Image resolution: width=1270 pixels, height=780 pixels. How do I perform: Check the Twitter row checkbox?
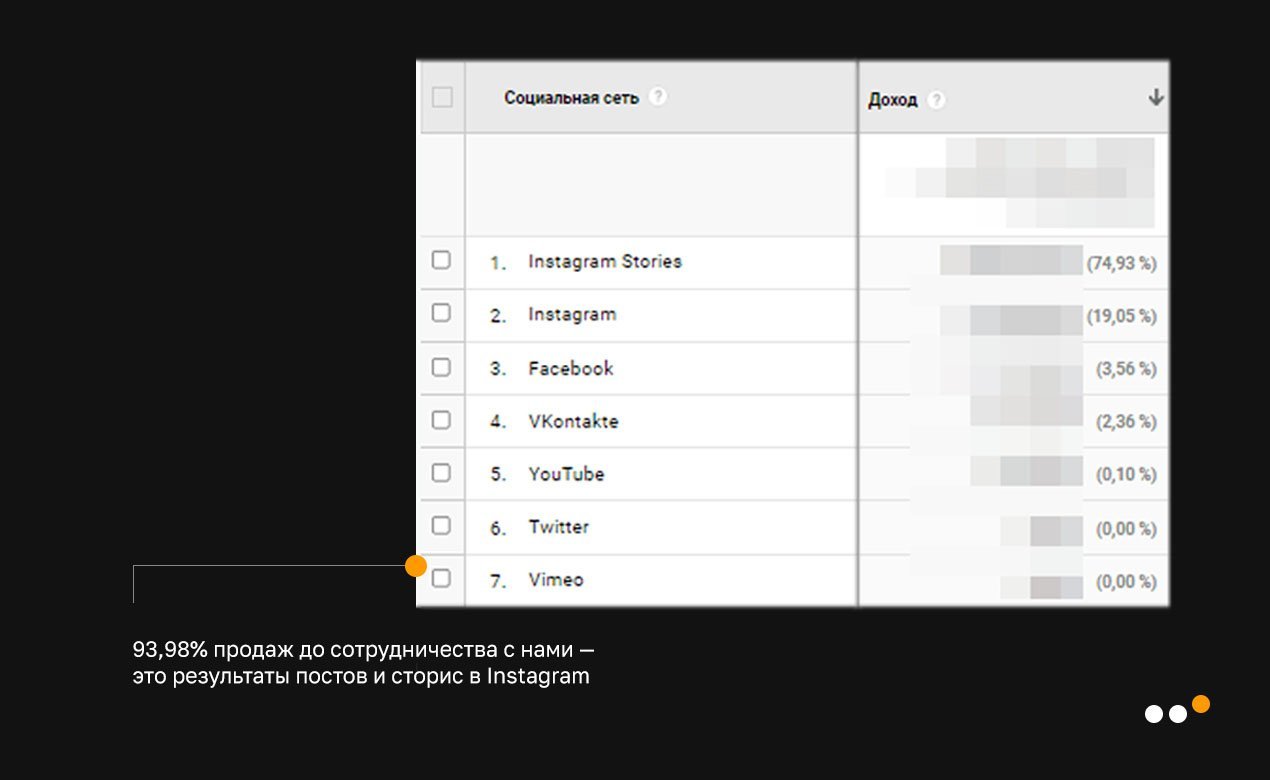pyautogui.click(x=441, y=526)
